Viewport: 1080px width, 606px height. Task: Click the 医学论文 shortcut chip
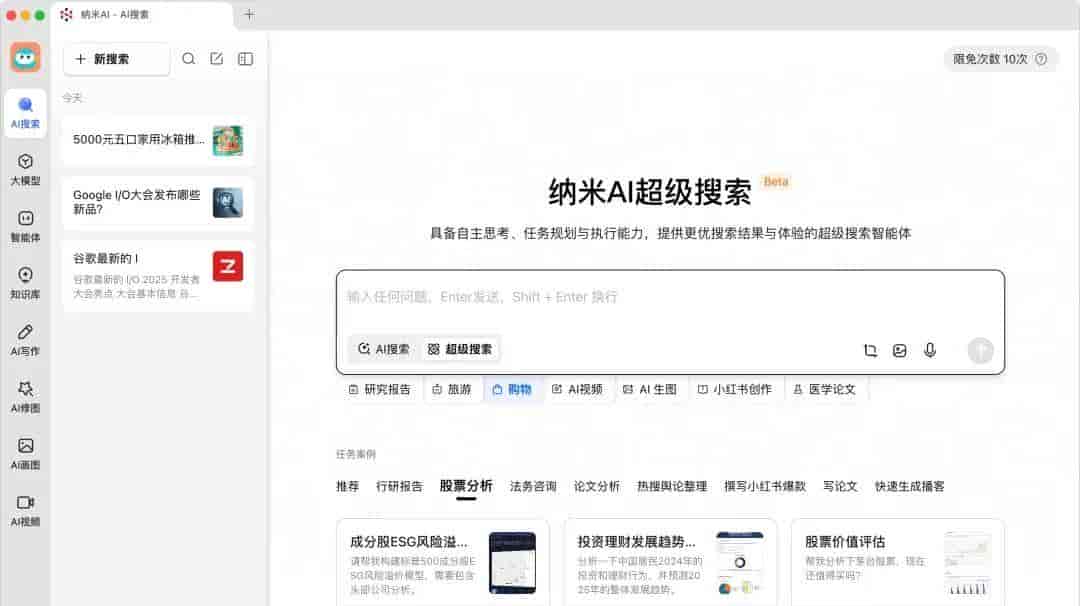click(x=824, y=389)
